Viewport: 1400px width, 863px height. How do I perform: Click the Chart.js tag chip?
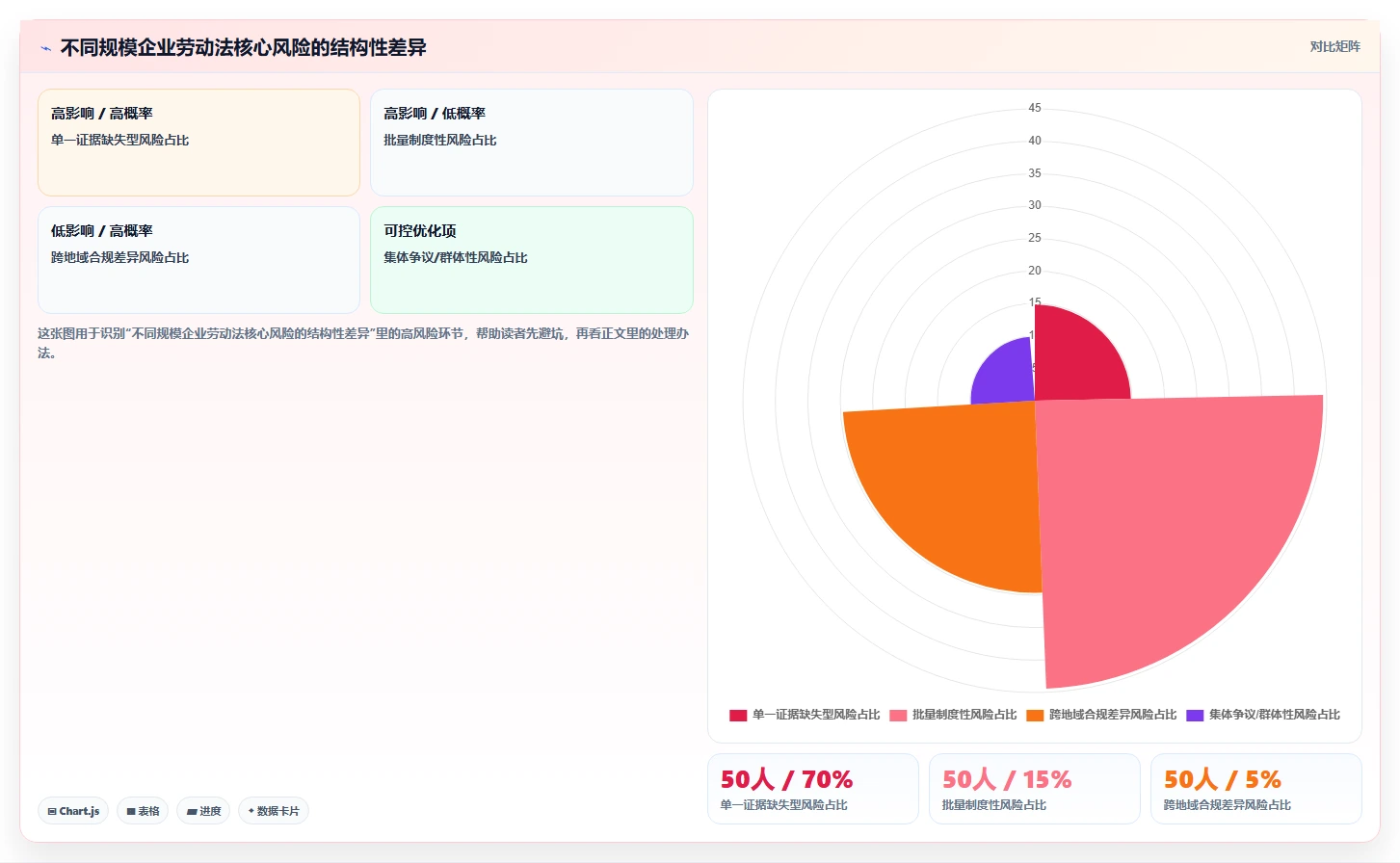(73, 811)
